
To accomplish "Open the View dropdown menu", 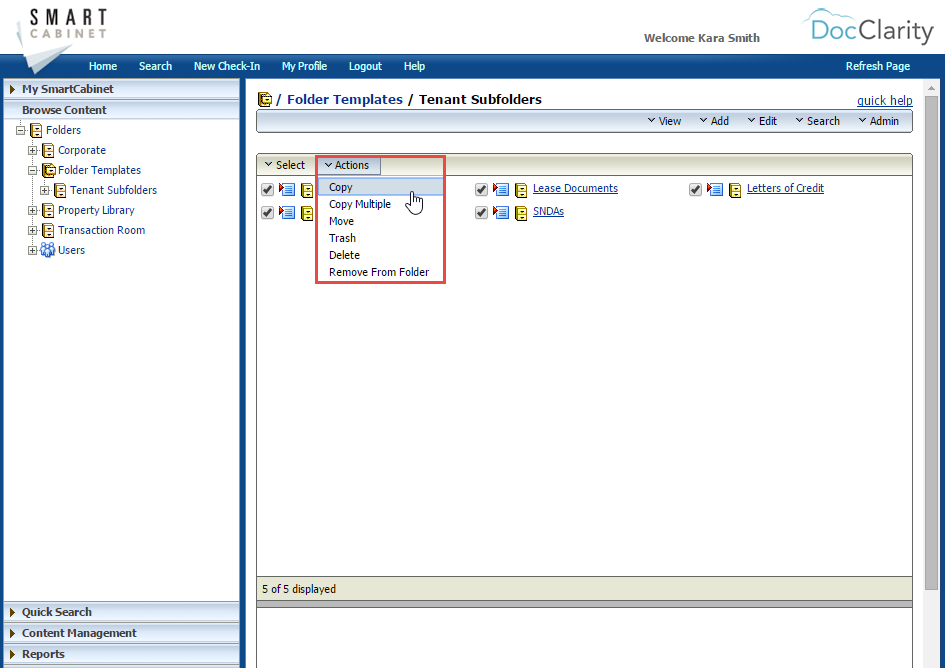I will (664, 120).
